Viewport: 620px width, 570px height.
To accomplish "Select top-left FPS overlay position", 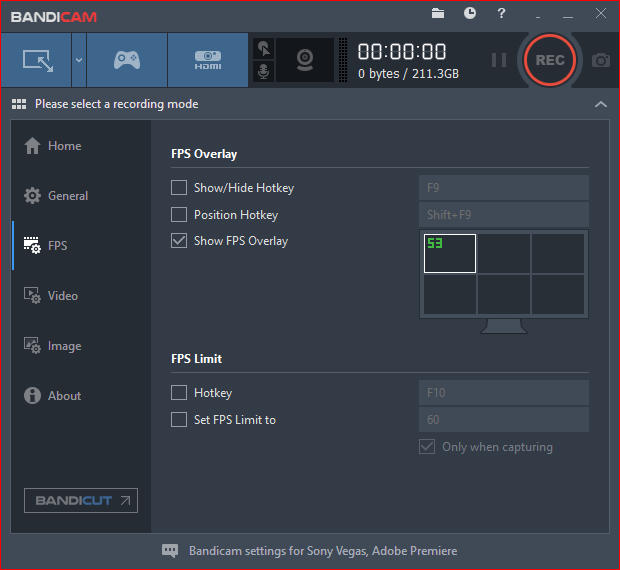I will tap(450, 253).
